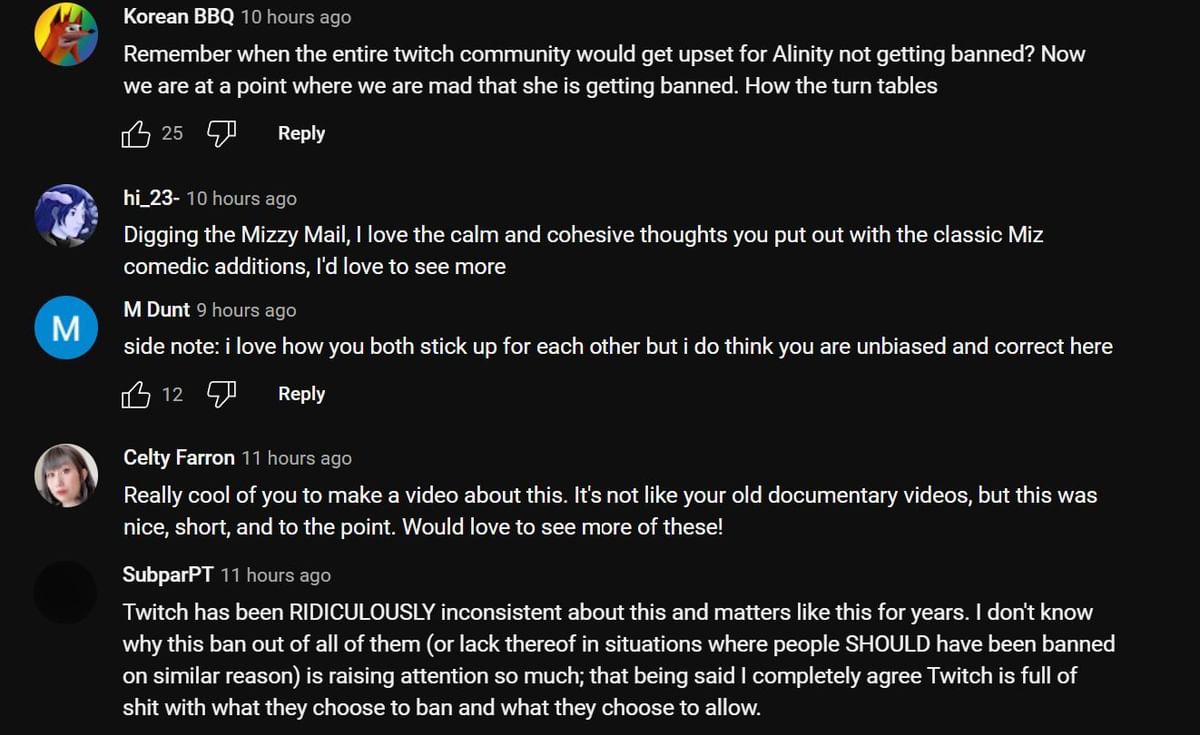The height and width of the screenshot is (735, 1200).
Task: Toggle like on Korean BBQ's comment off
Action: tap(136, 132)
